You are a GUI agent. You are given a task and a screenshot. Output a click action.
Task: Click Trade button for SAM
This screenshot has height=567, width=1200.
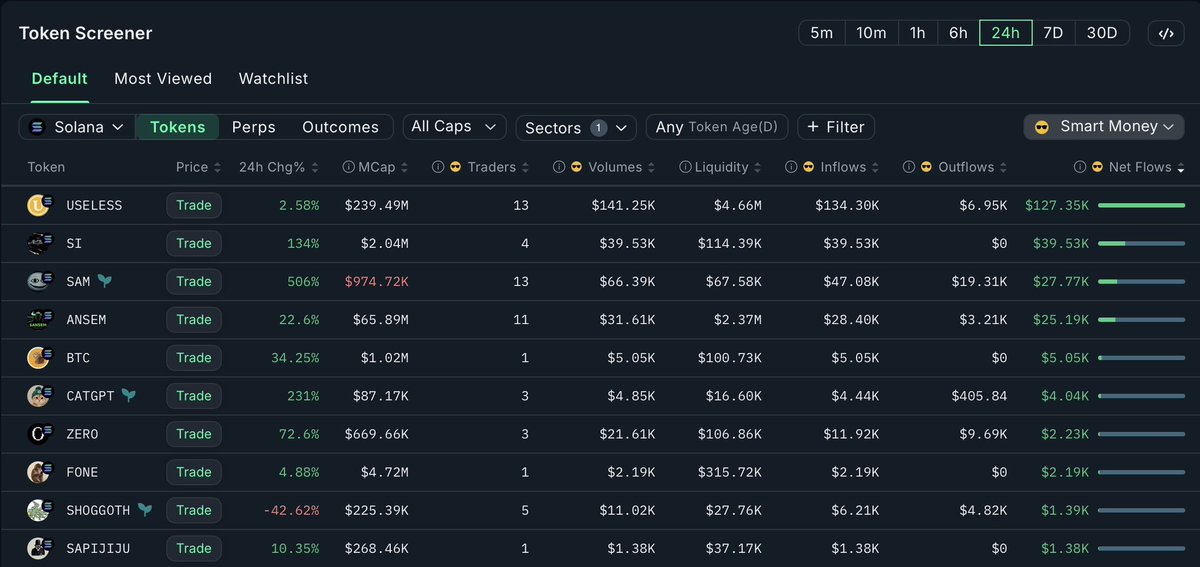(x=194, y=281)
